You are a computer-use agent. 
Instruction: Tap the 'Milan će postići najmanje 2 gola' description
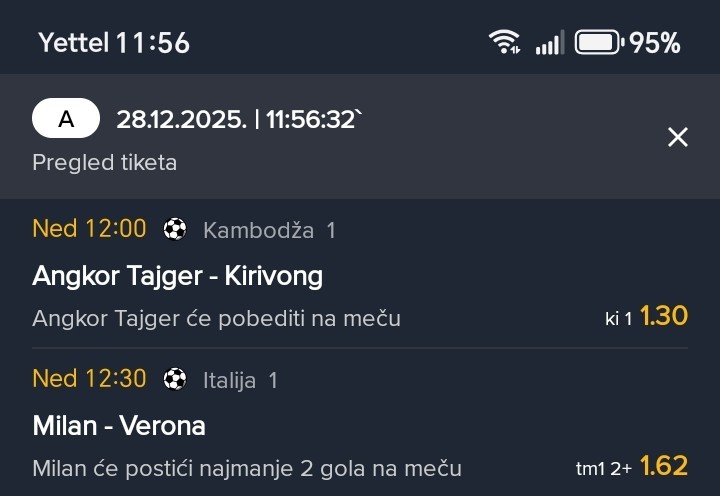pyautogui.click(x=246, y=468)
